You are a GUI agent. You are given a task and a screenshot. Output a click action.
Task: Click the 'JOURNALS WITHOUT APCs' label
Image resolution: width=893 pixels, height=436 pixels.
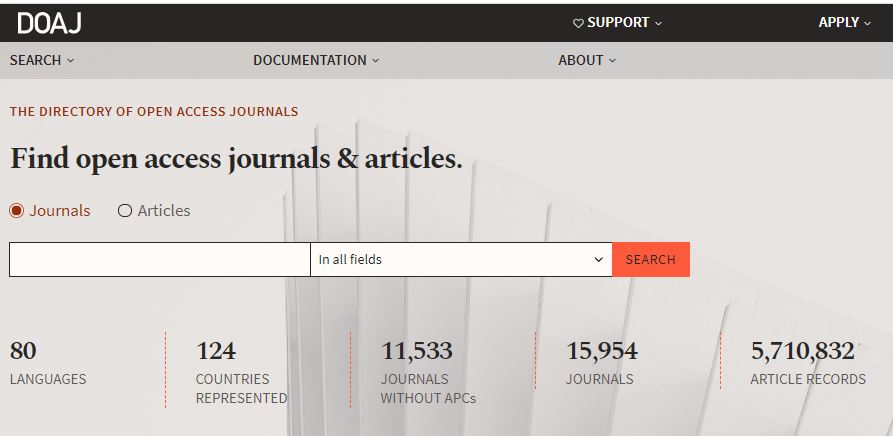pos(428,389)
